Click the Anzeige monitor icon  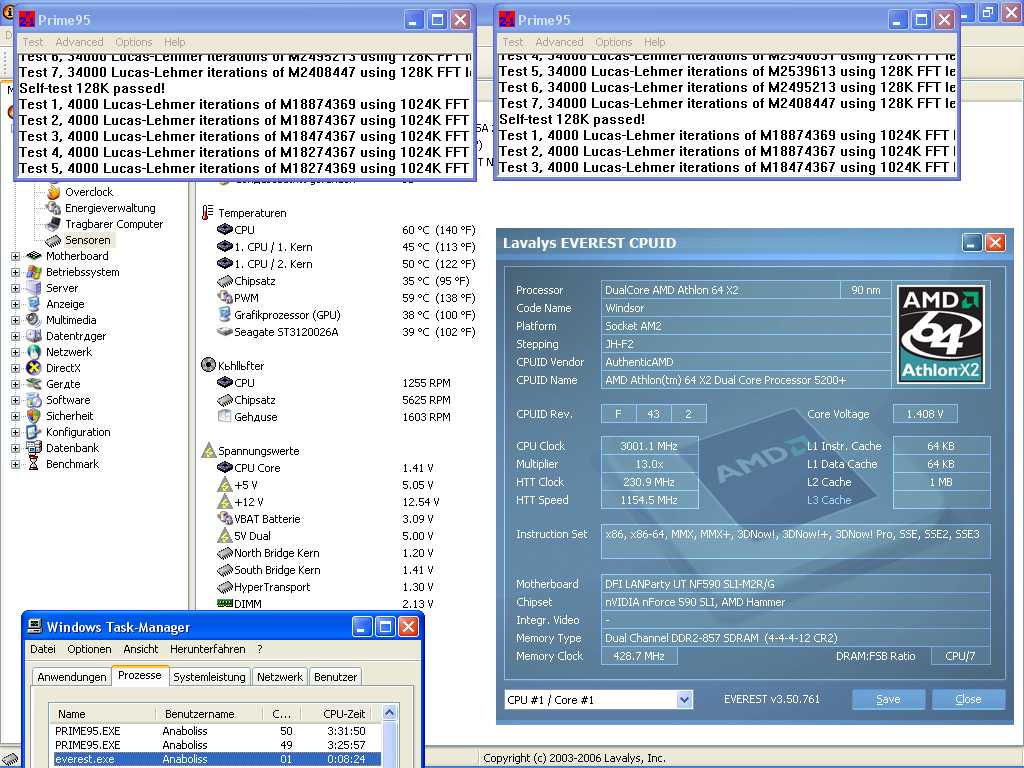[x=34, y=304]
